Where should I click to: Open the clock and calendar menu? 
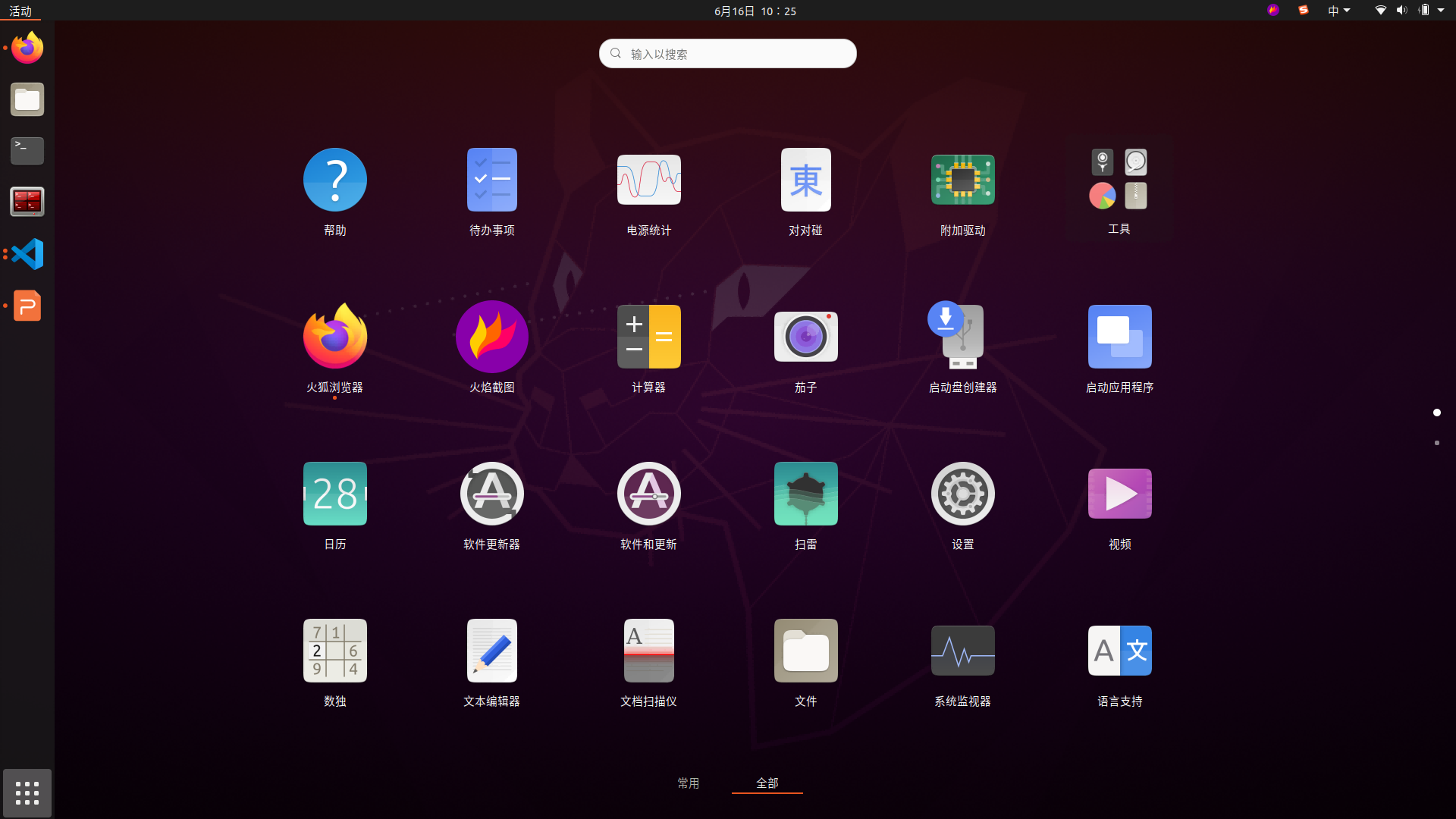tap(755, 11)
